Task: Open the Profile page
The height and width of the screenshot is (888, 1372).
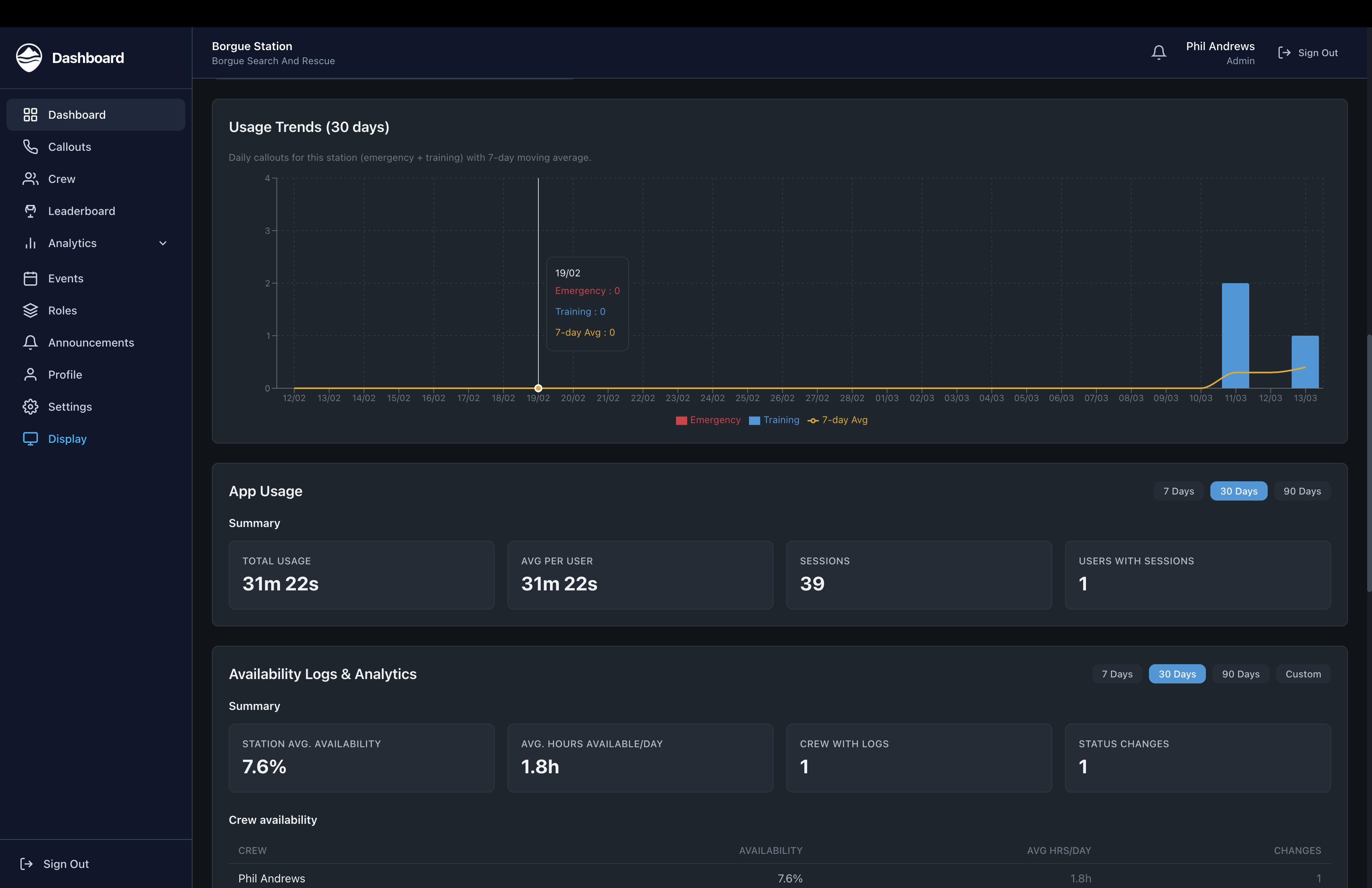Action: coord(65,374)
